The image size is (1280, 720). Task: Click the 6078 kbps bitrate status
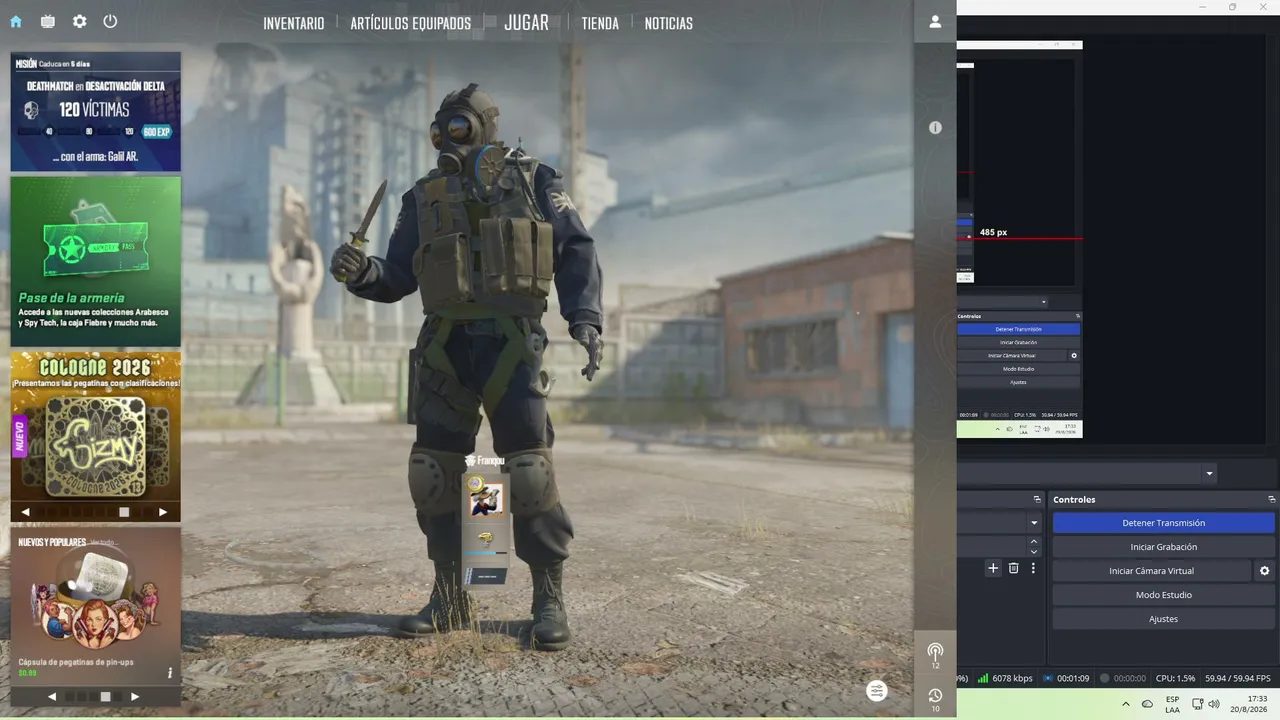click(1005, 678)
